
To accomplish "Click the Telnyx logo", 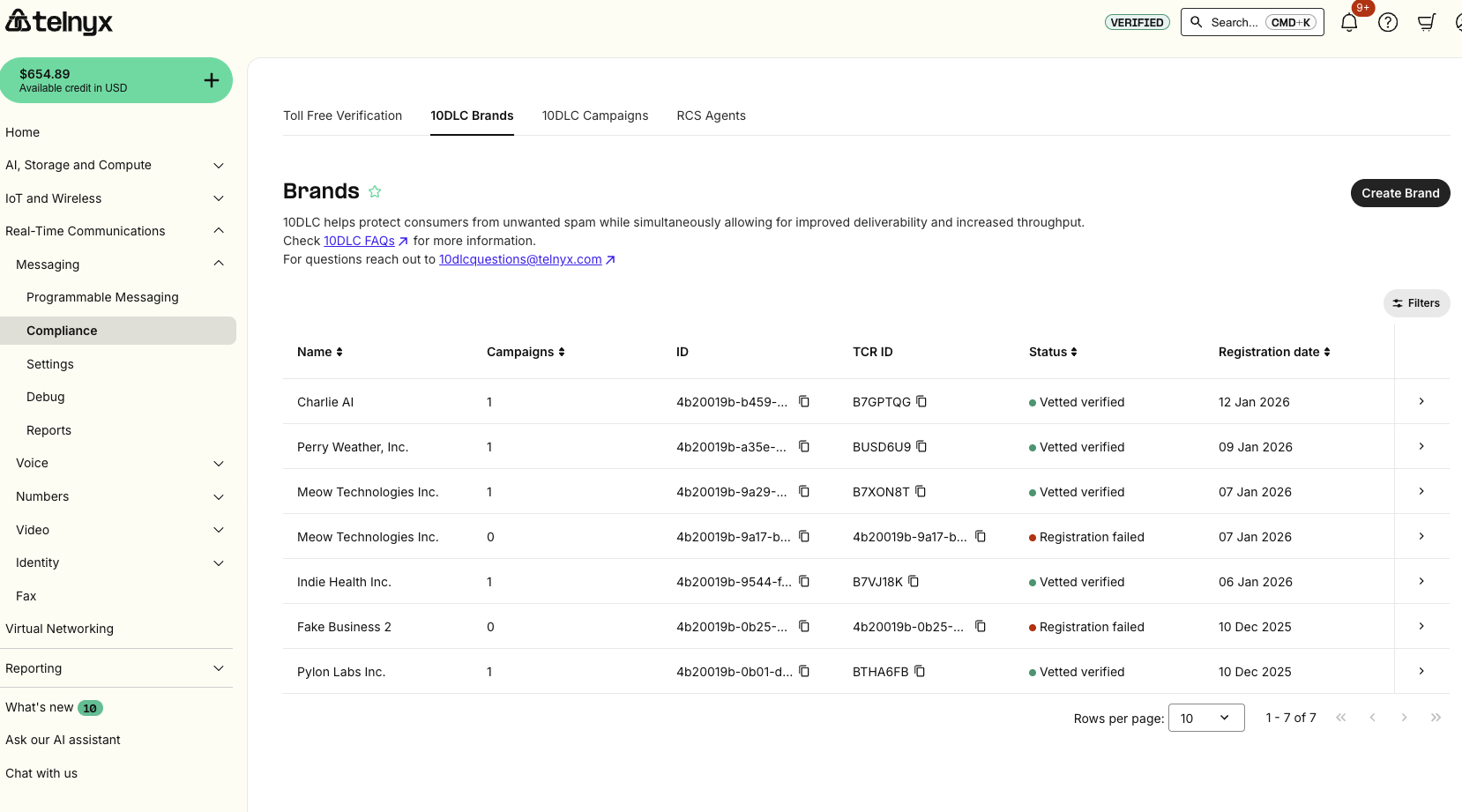I will pyautogui.click(x=59, y=21).
